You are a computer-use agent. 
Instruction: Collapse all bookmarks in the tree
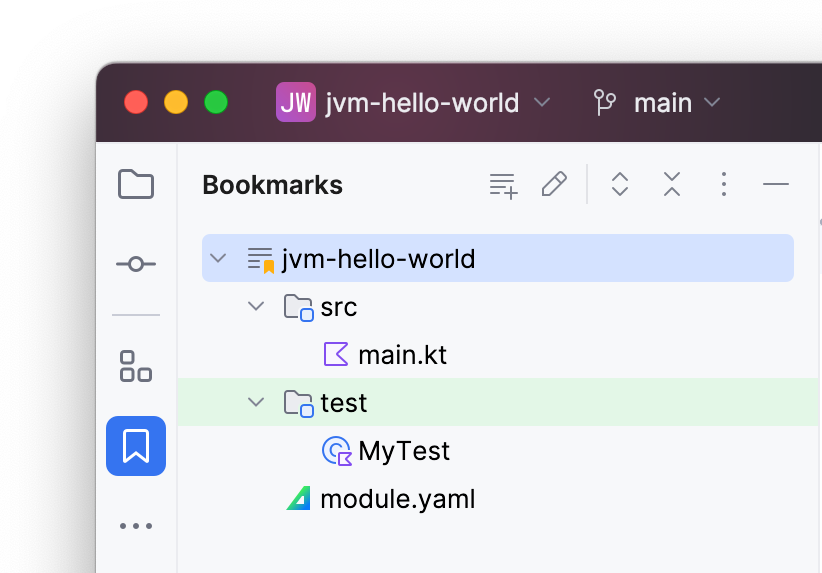tap(672, 185)
